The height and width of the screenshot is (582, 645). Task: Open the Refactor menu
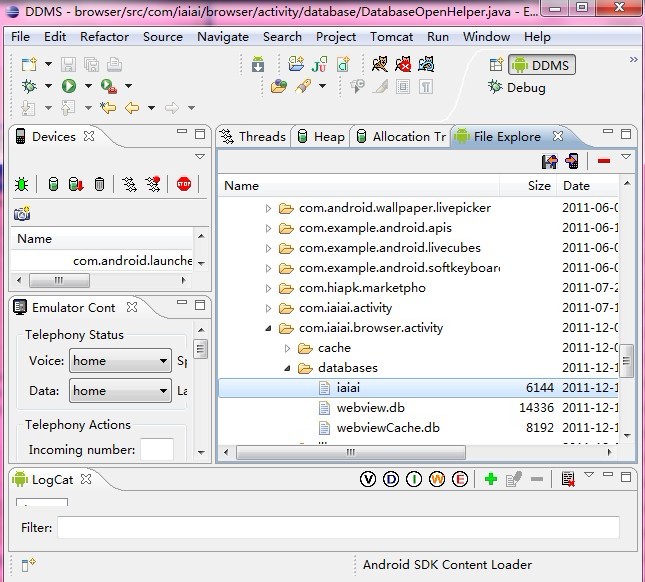[x=104, y=37]
